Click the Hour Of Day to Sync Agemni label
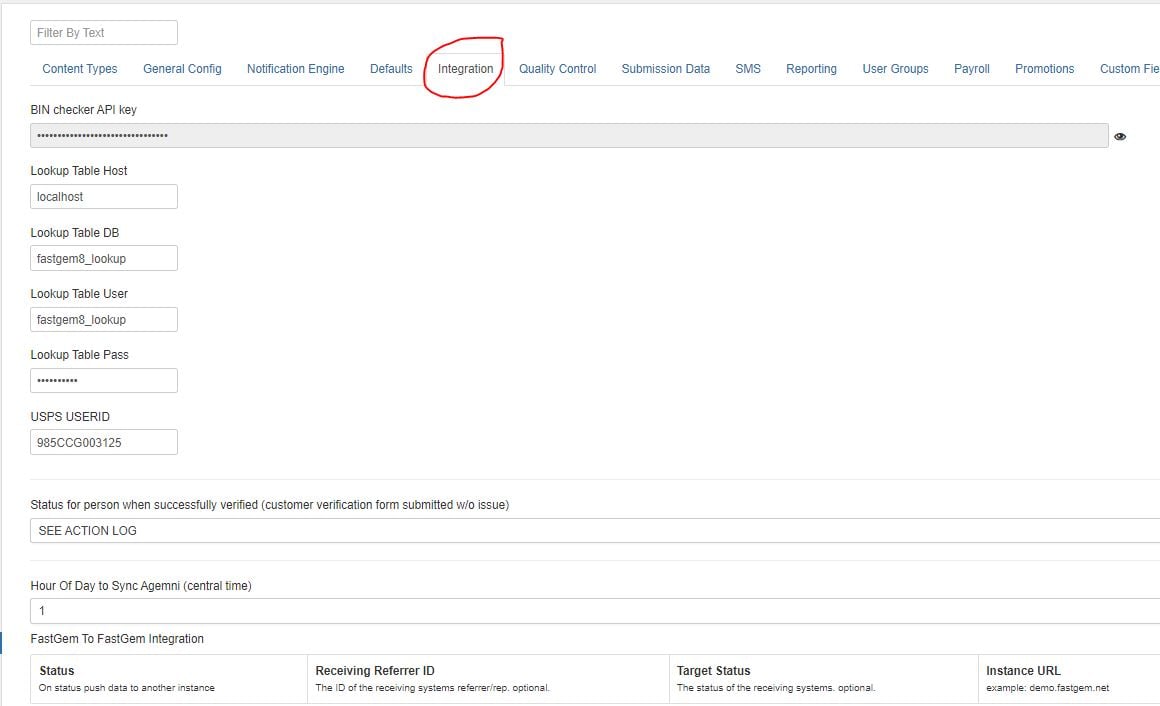Image resolution: width=1160 pixels, height=706 pixels. point(141,586)
